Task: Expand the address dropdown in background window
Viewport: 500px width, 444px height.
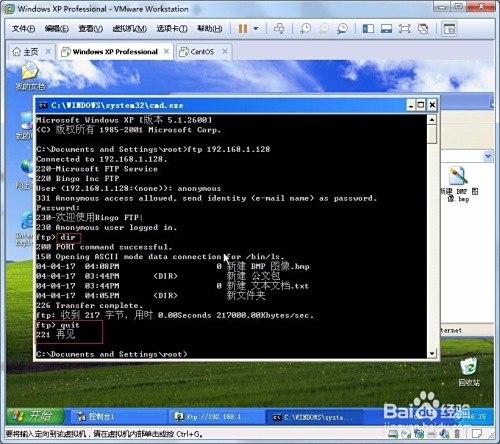Action: coord(488,156)
